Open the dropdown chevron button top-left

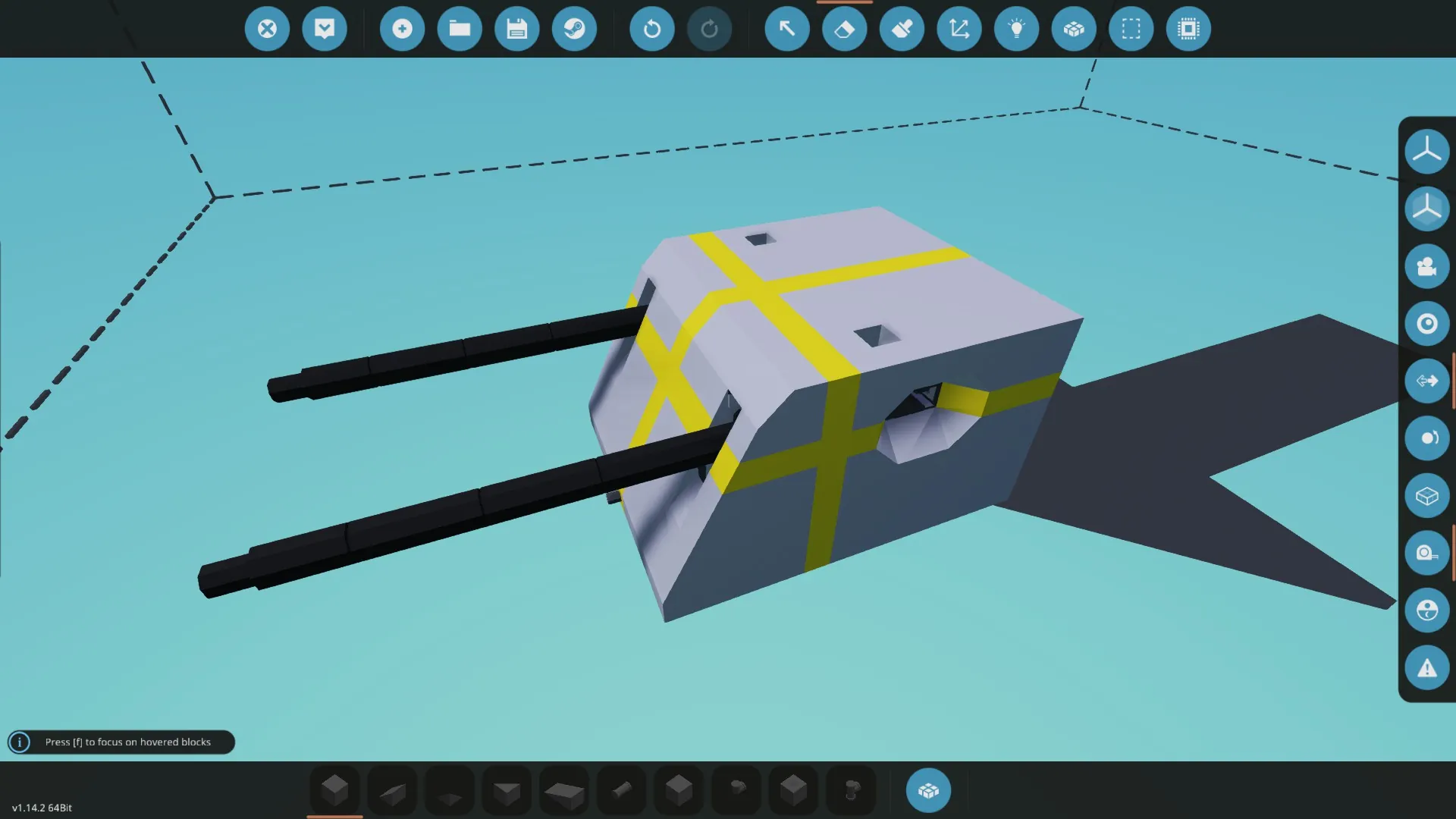[325, 29]
